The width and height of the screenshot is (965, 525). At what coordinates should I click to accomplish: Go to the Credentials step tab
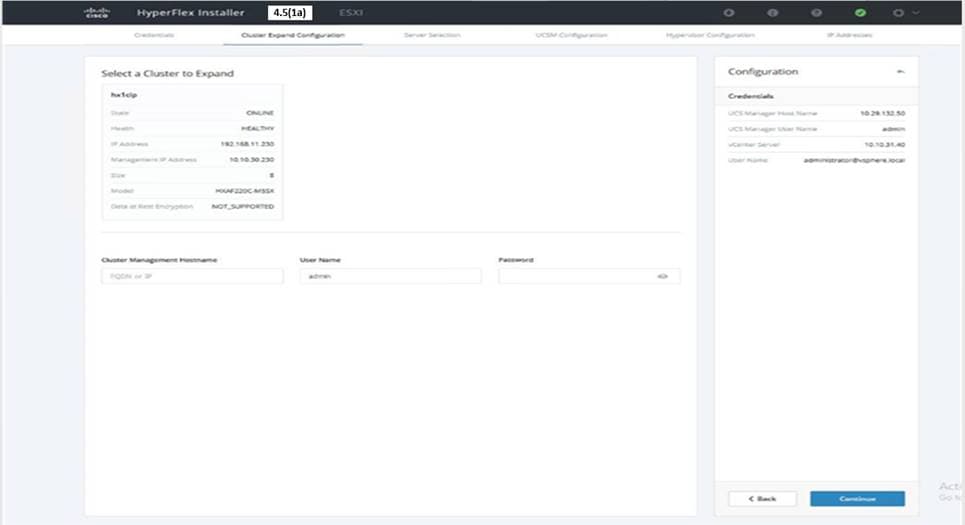pos(154,35)
